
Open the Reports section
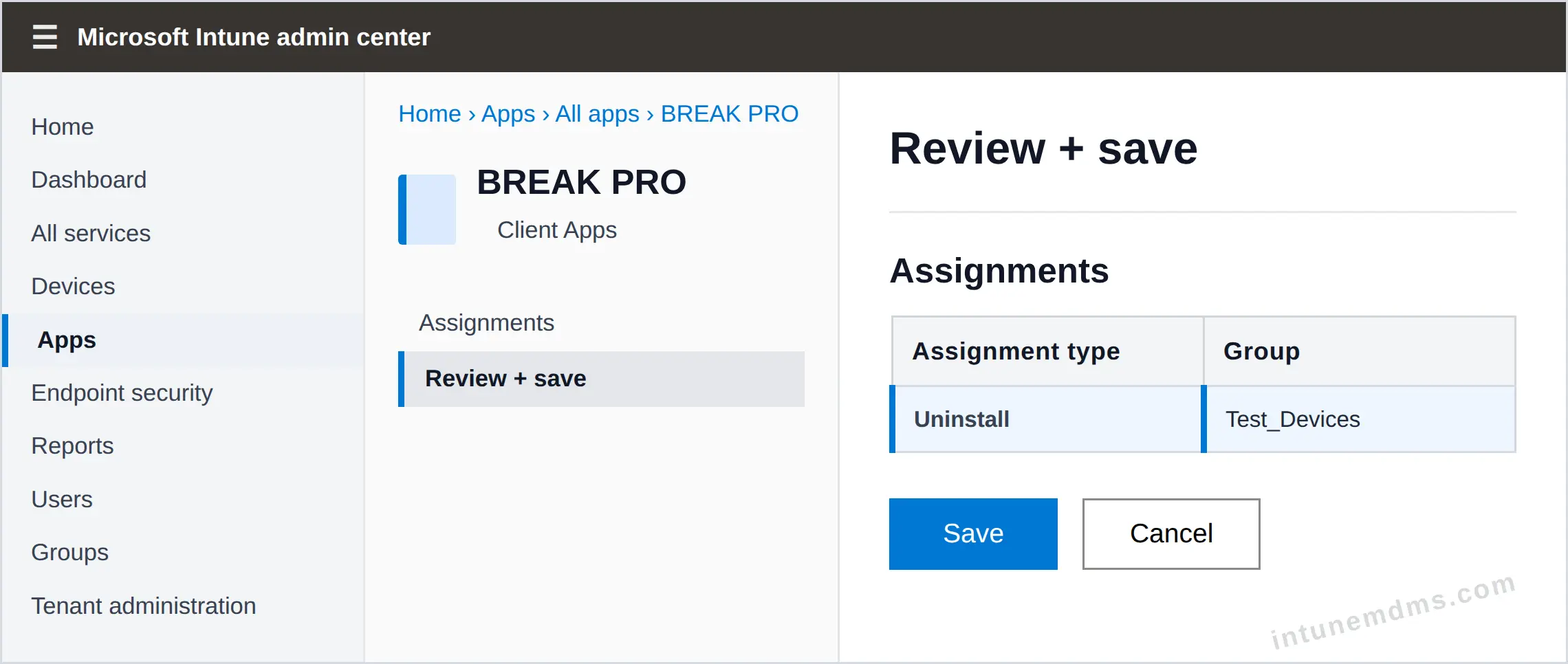point(72,446)
